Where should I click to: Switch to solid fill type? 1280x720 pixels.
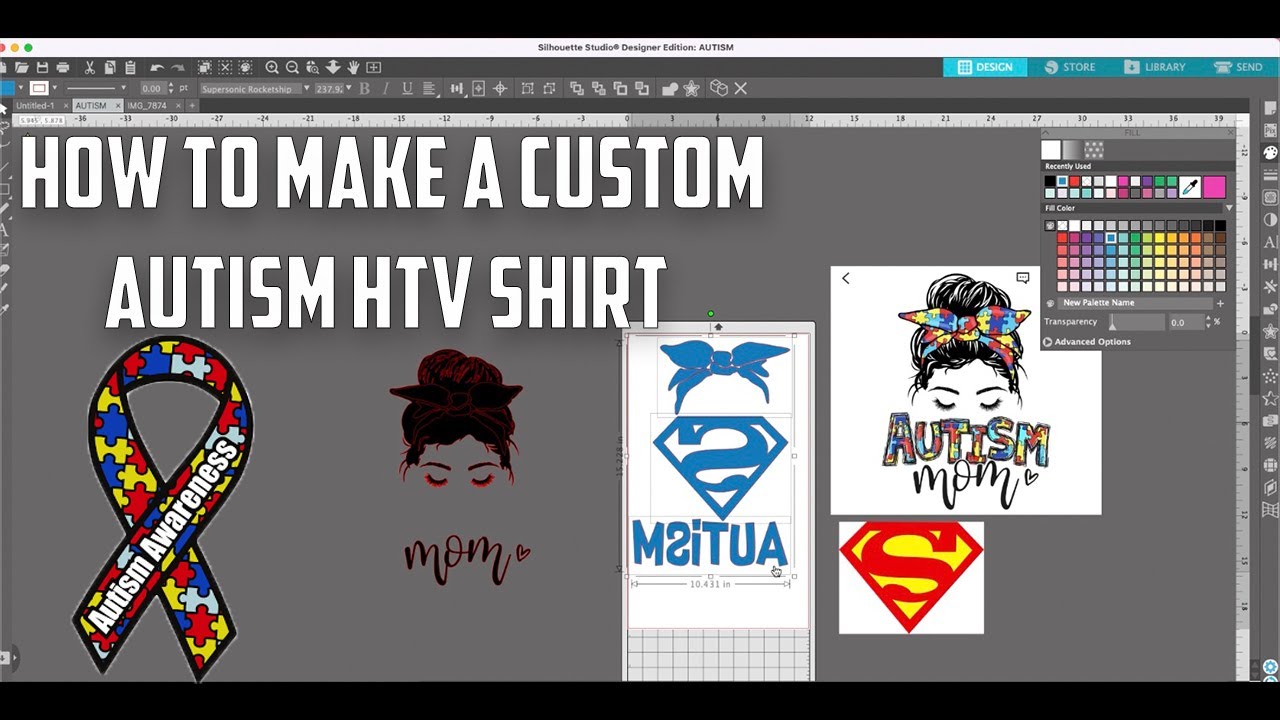[1051, 150]
